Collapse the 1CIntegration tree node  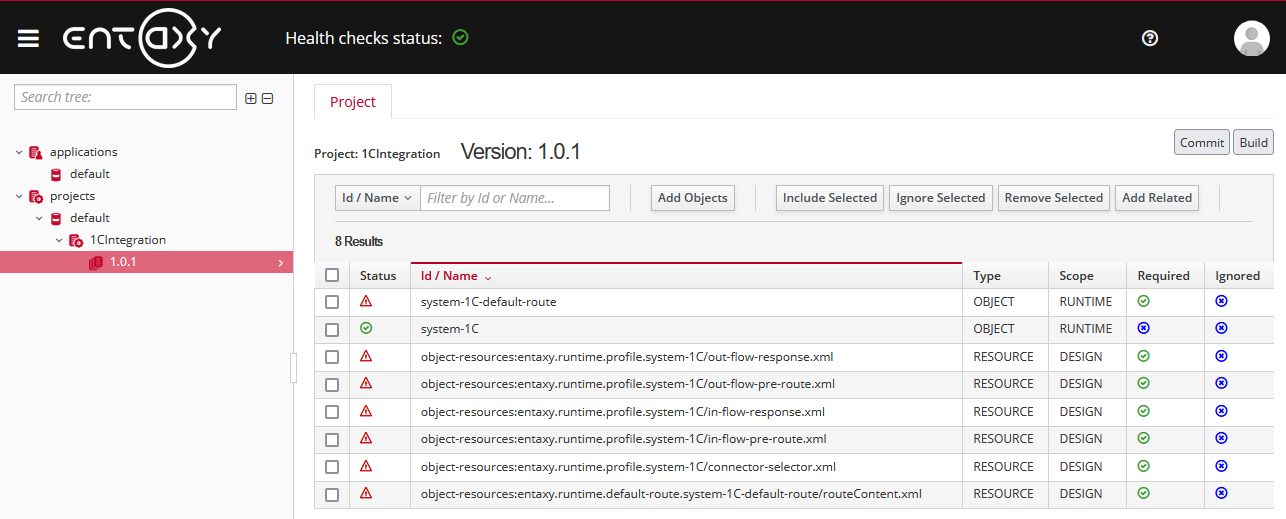coord(59,240)
